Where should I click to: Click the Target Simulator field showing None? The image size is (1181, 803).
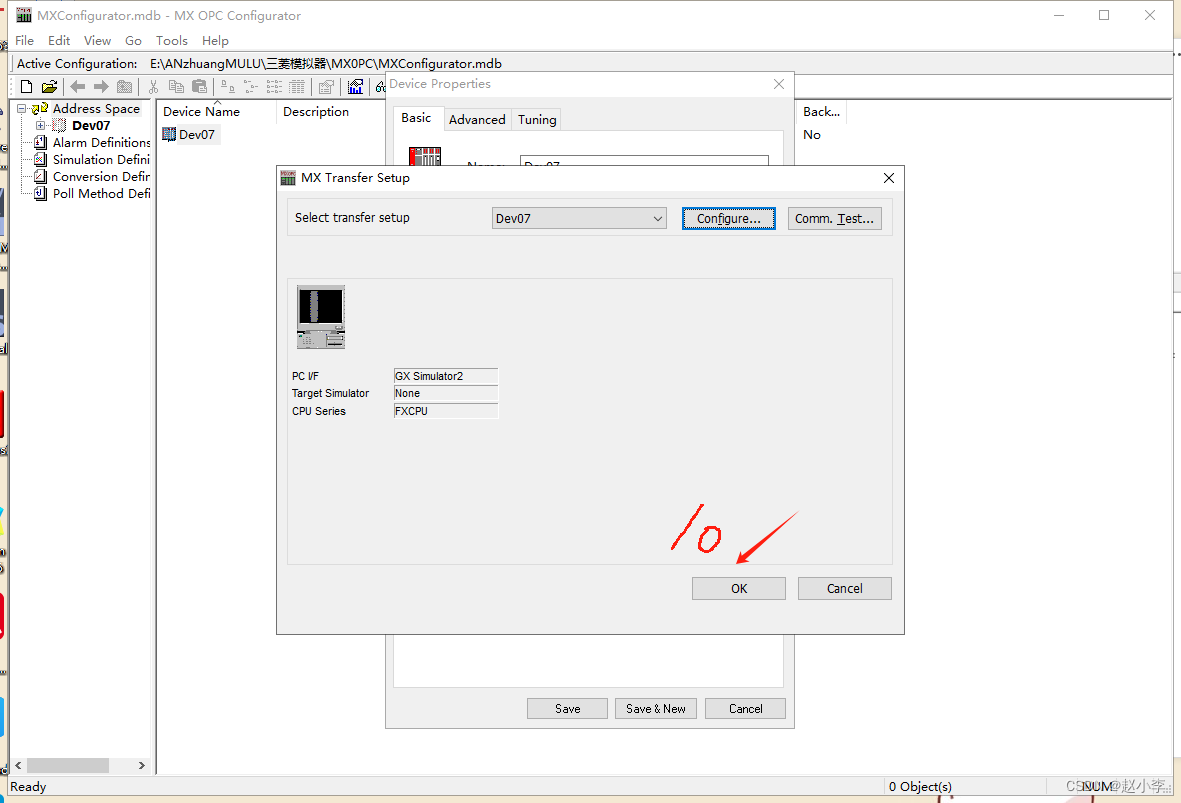pos(445,393)
